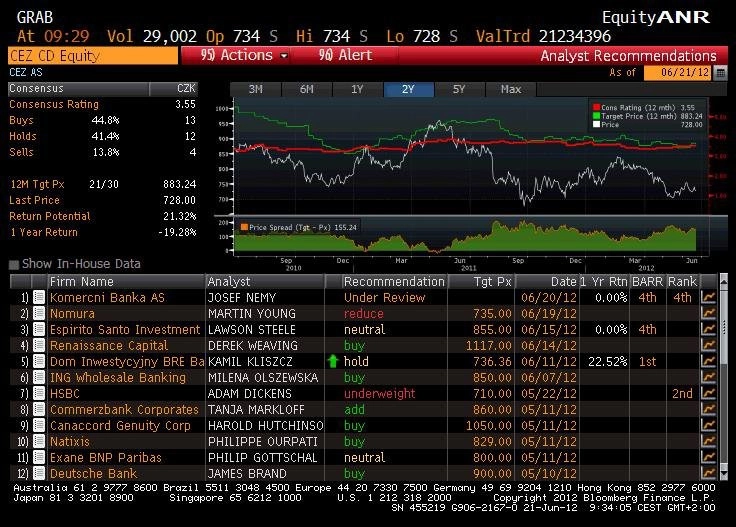Click analyst name JOSEF NEMY
The height and width of the screenshot is (527, 736).
[x=242, y=298]
